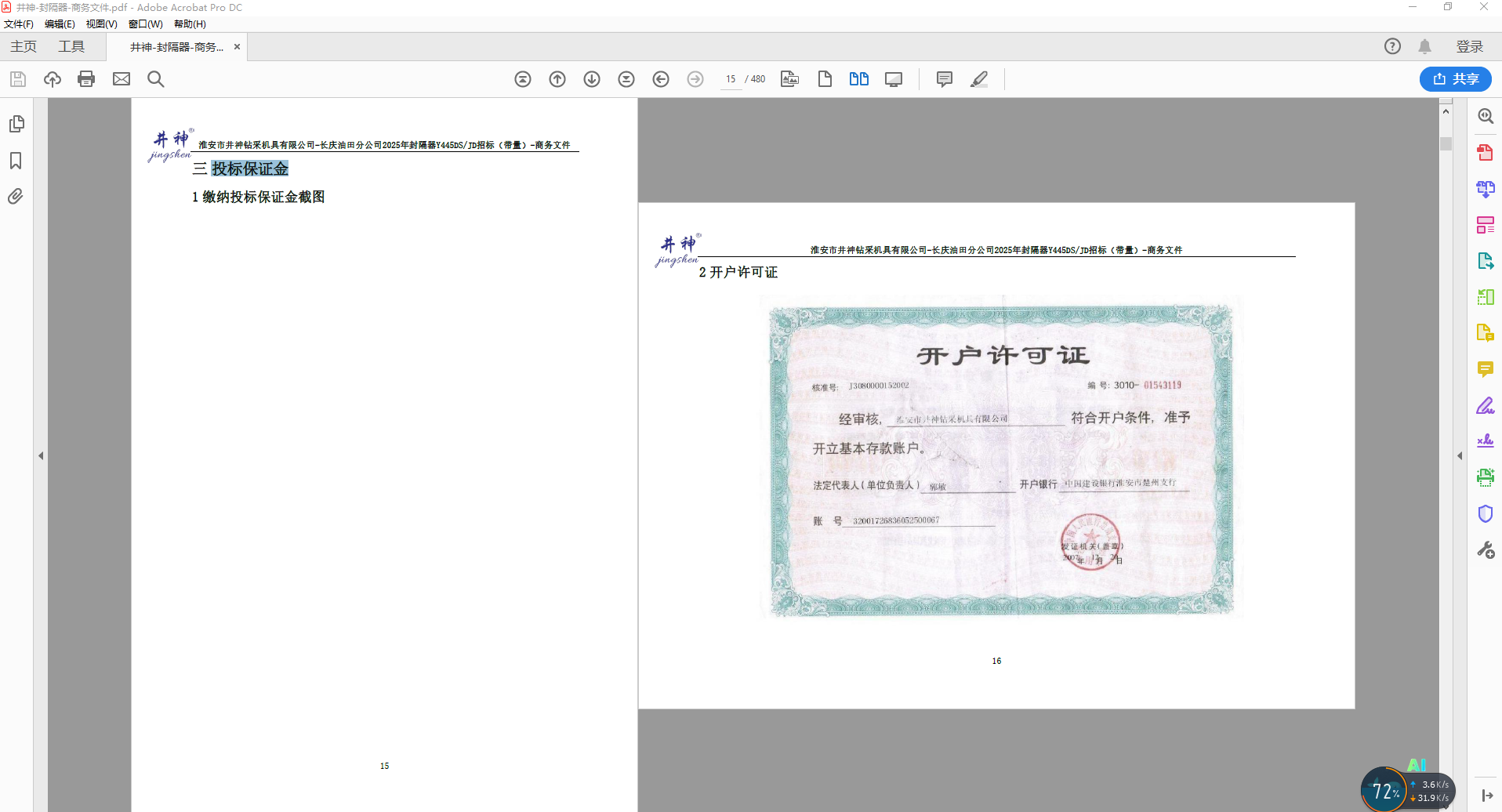Open the green dashed-page tool icon

1486,297
